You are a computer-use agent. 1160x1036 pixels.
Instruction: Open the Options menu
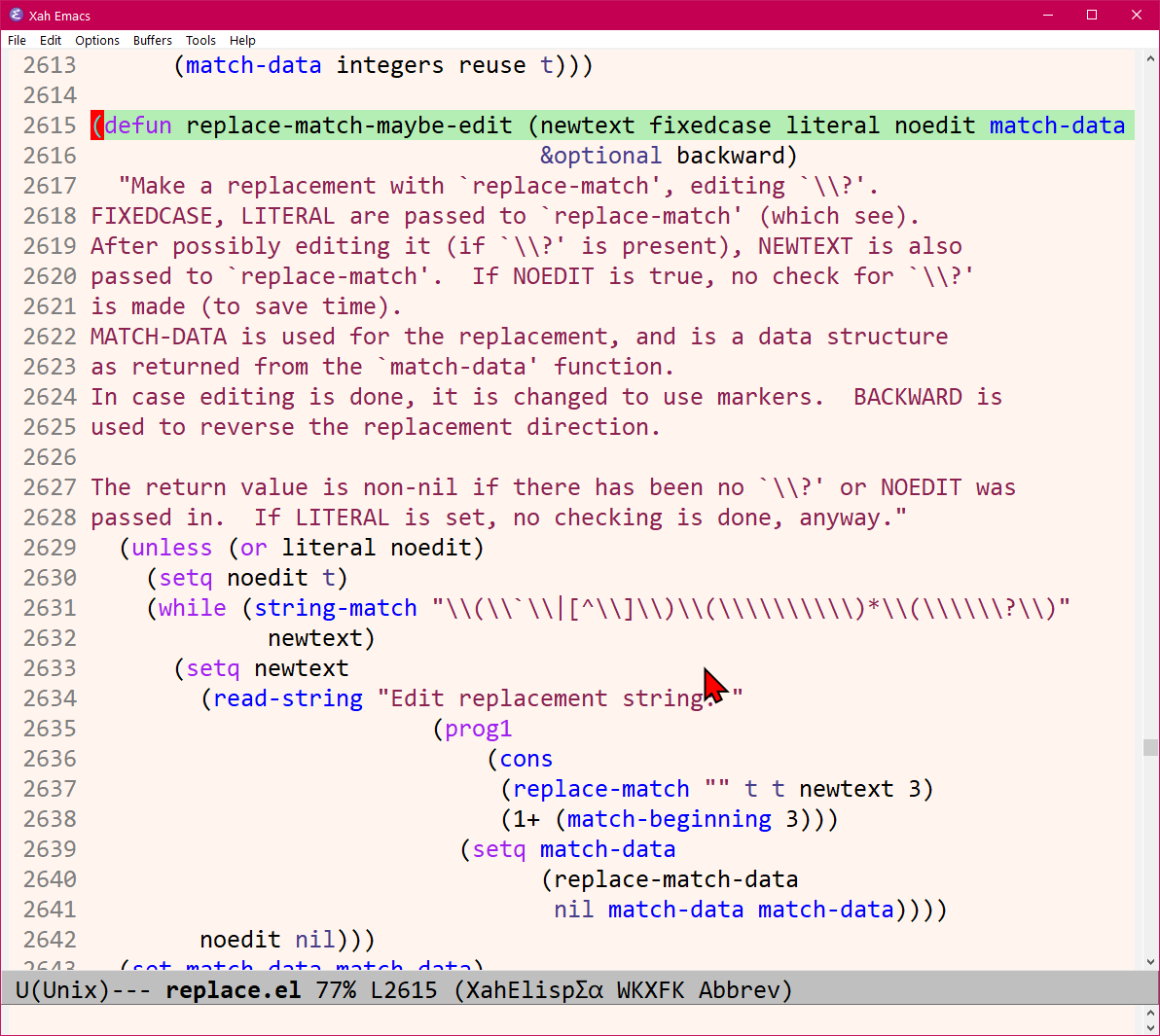(x=97, y=40)
